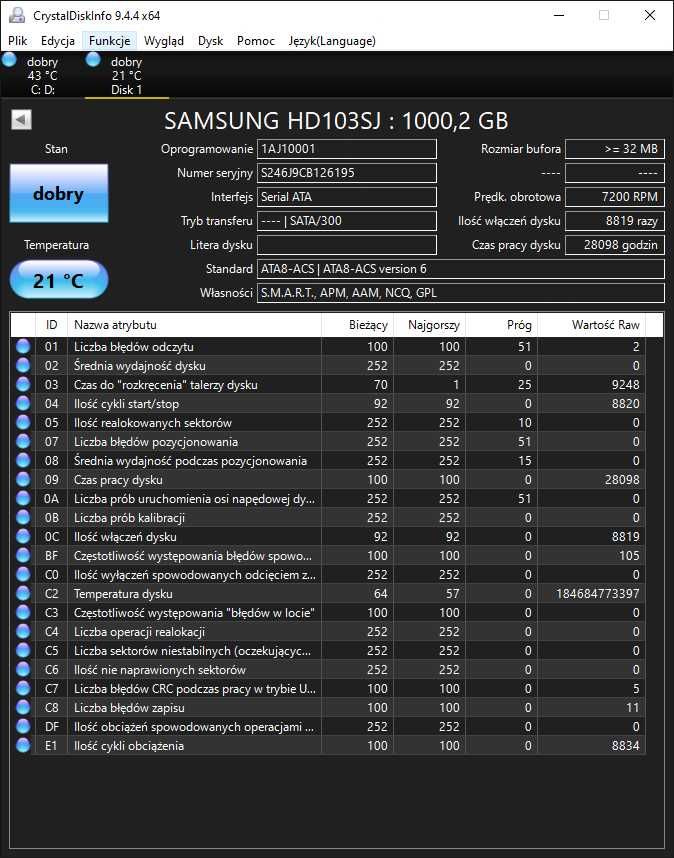Click the previous disk arrow button
674x858 pixels.
tap(21, 120)
